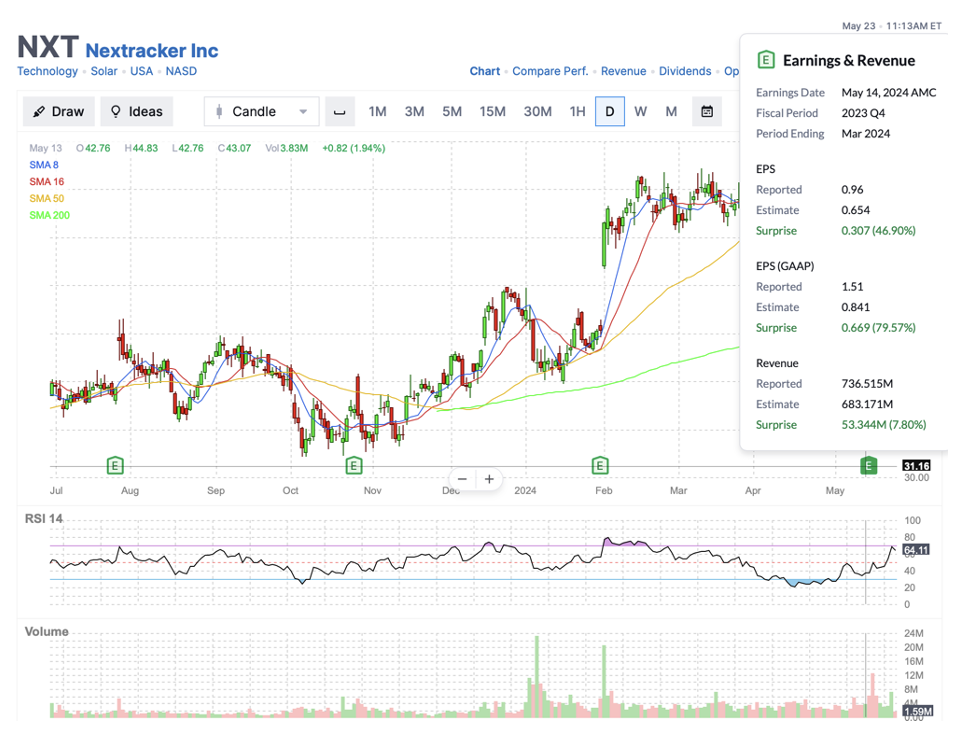Click the May 23 11:13AM ET timestamp
The height and width of the screenshot is (737, 967).
coord(892,26)
